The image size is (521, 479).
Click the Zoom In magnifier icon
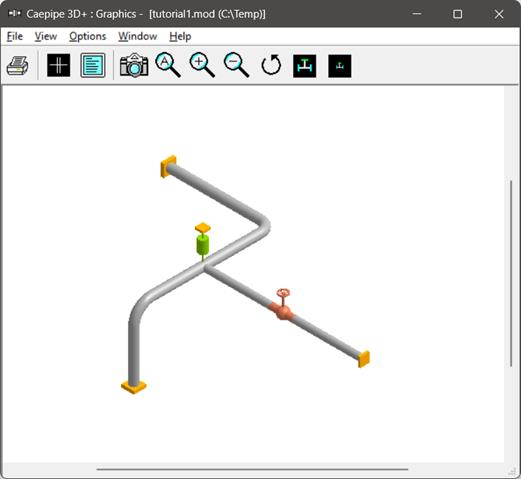202,65
